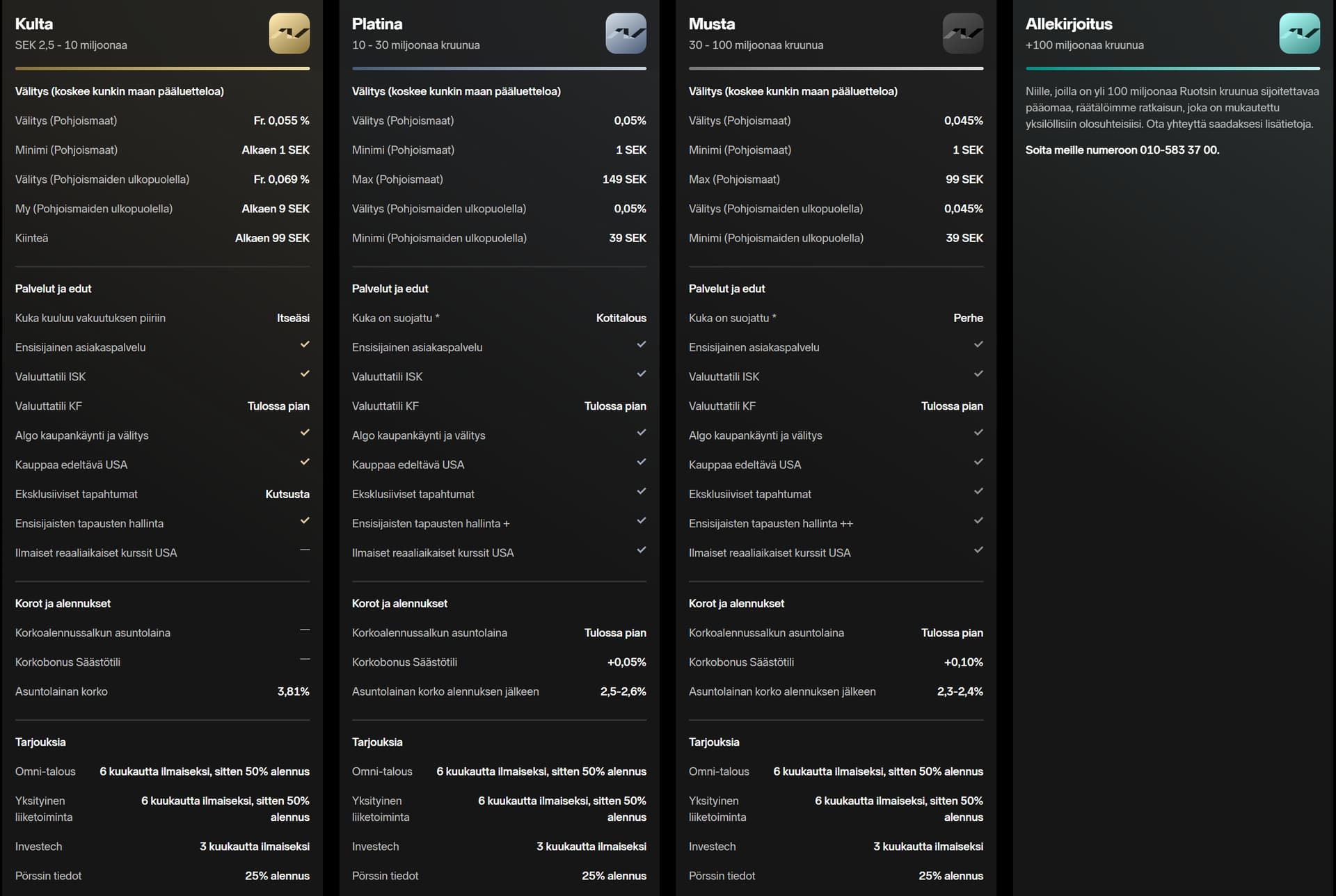This screenshot has width=1336, height=896.
Task: Click '+100 miljoonaa kruunua' subtitle under Allekirjoitus
Action: click(1084, 45)
